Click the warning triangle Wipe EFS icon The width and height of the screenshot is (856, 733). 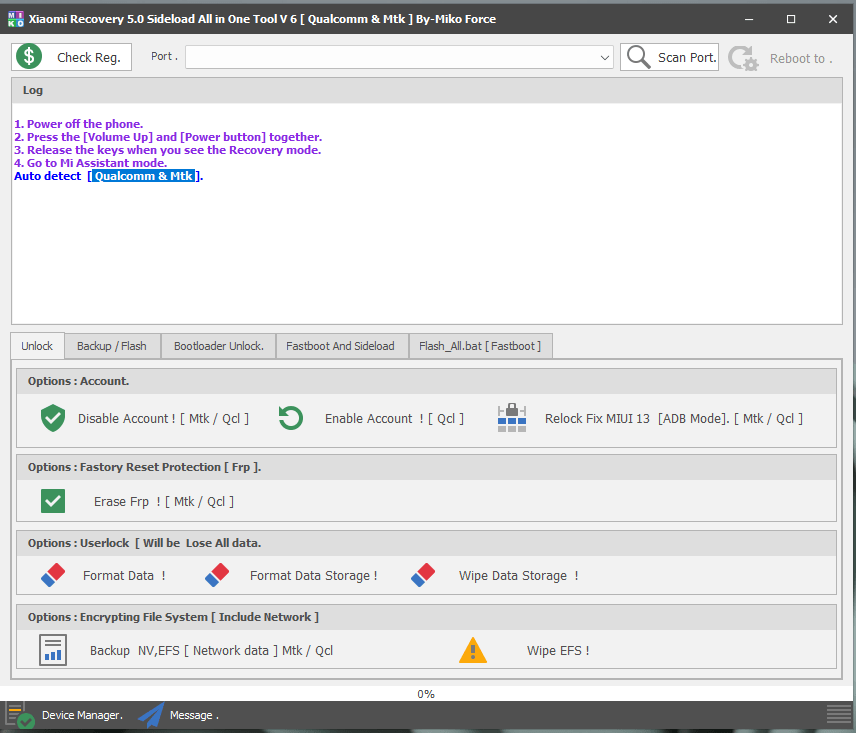point(473,650)
